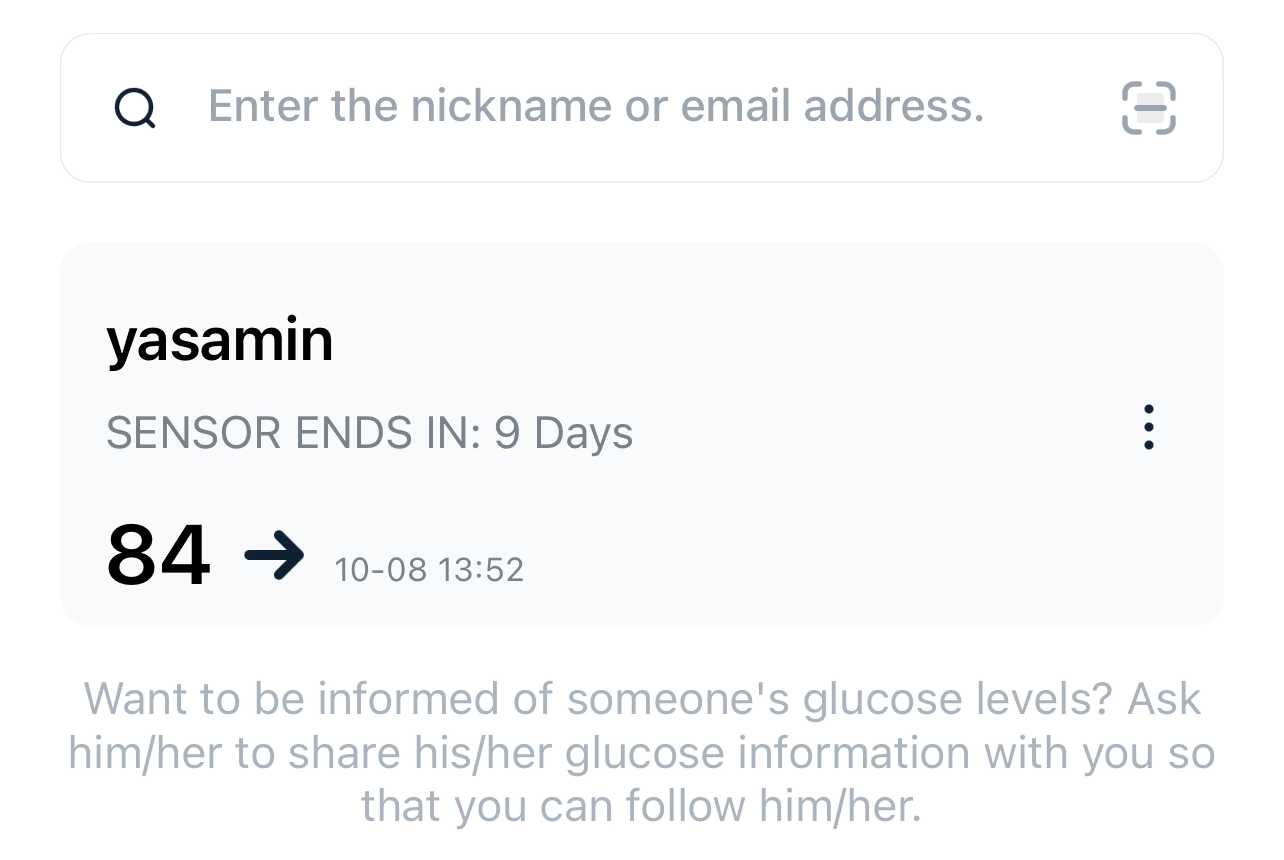The height and width of the screenshot is (860, 1284).
Task: Click the magnifying glass search icon
Action: click(x=135, y=108)
